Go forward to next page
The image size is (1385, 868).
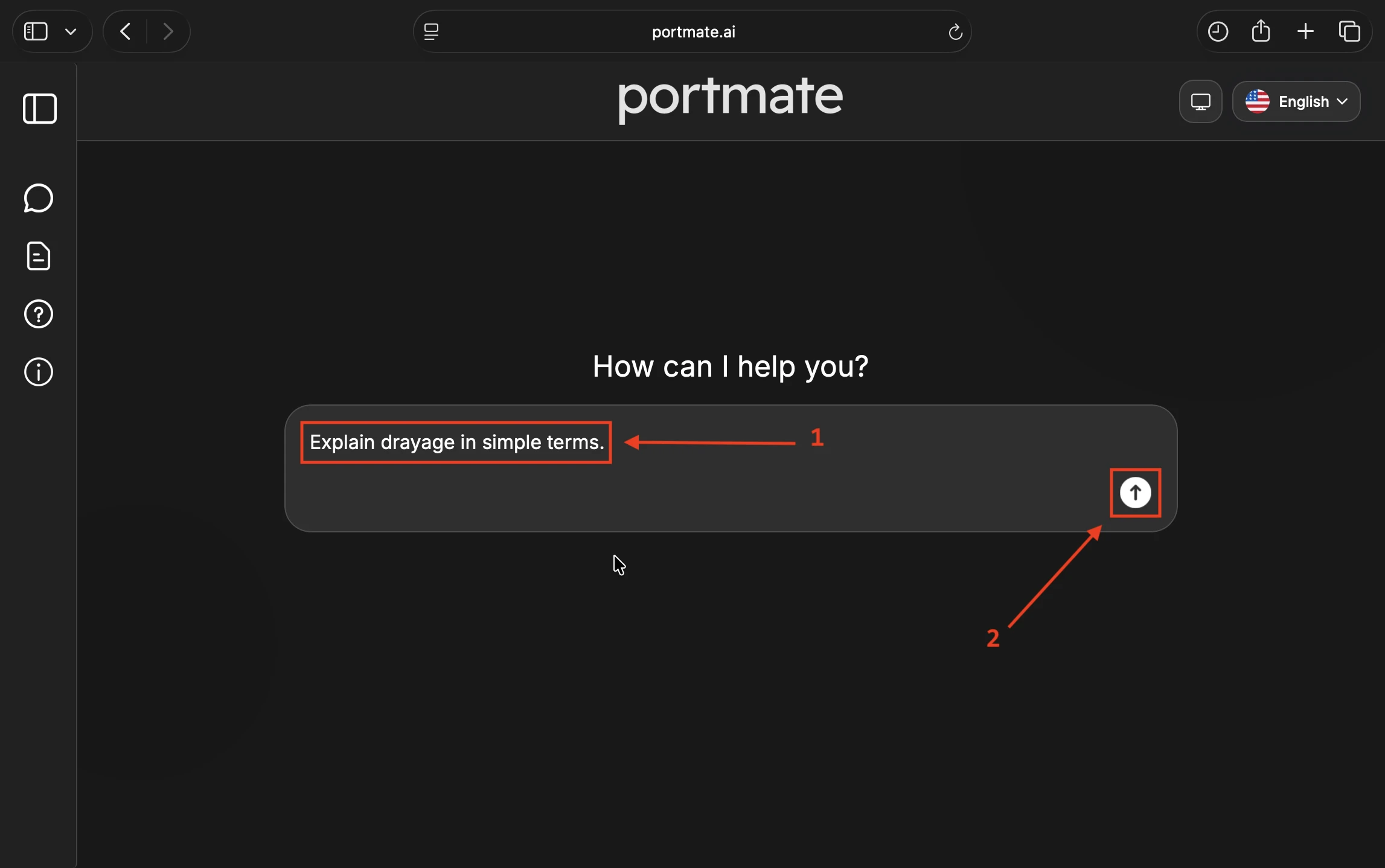(x=168, y=31)
